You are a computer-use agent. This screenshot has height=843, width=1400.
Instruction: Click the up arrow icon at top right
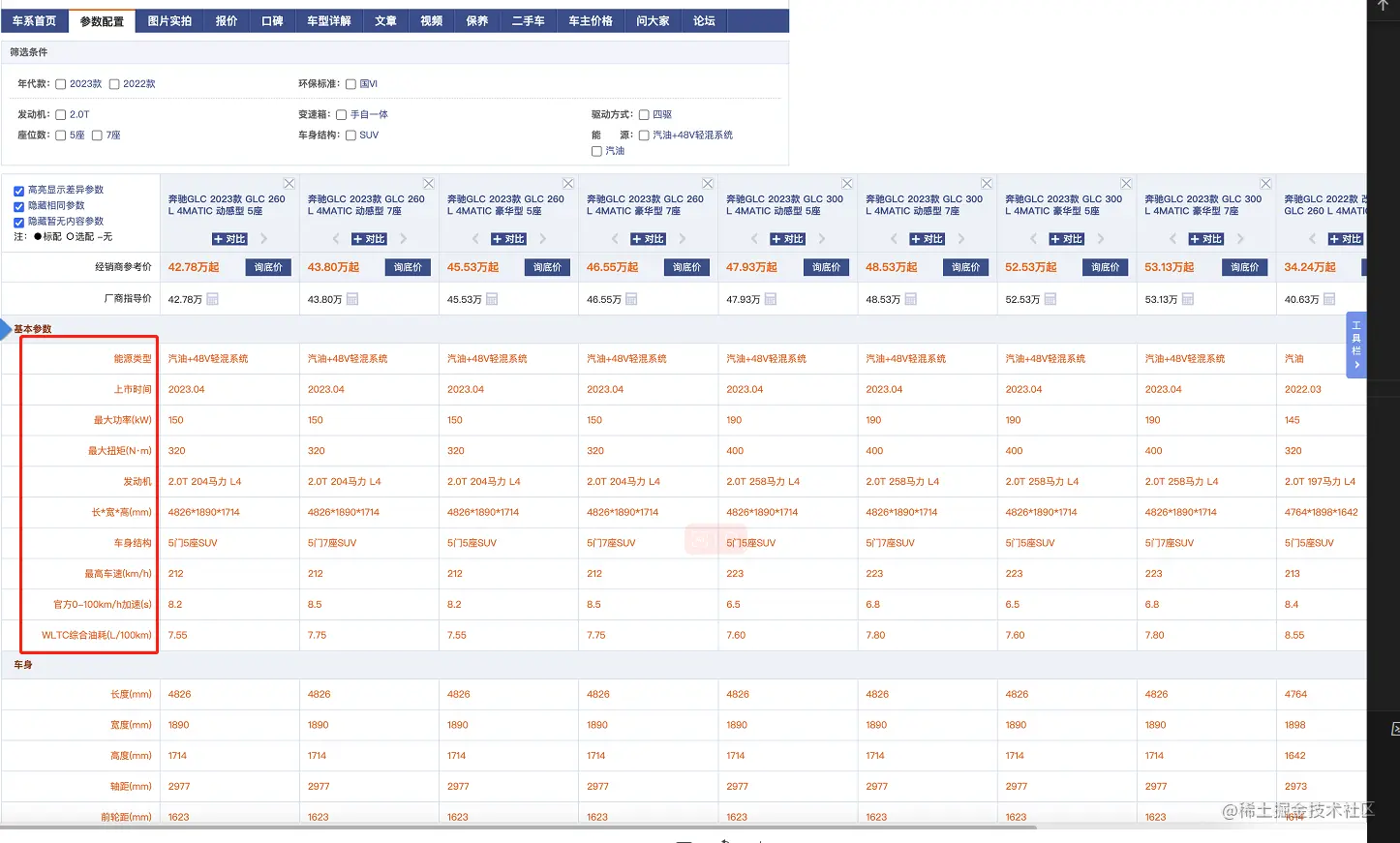1383,6
